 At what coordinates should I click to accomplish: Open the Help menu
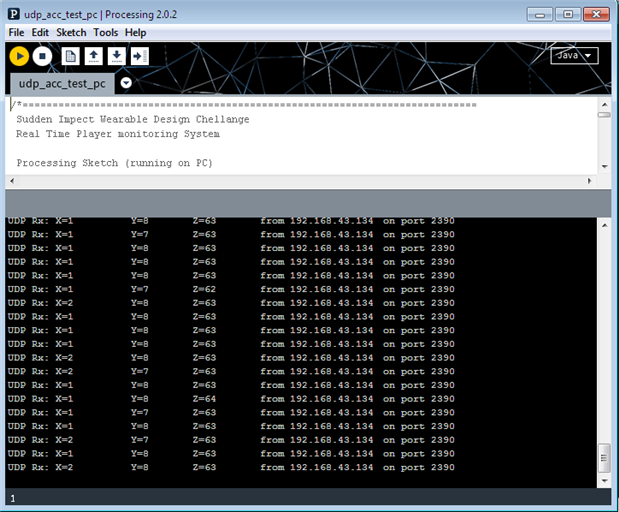pyautogui.click(x=135, y=32)
